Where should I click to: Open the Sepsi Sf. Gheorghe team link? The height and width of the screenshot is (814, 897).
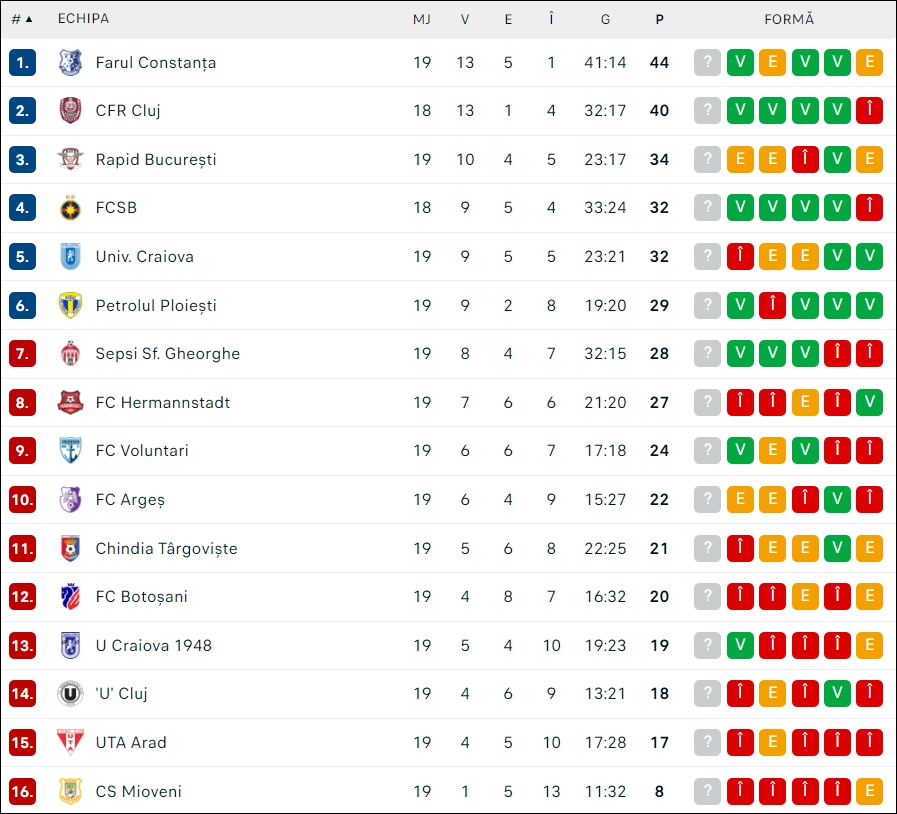(168, 354)
